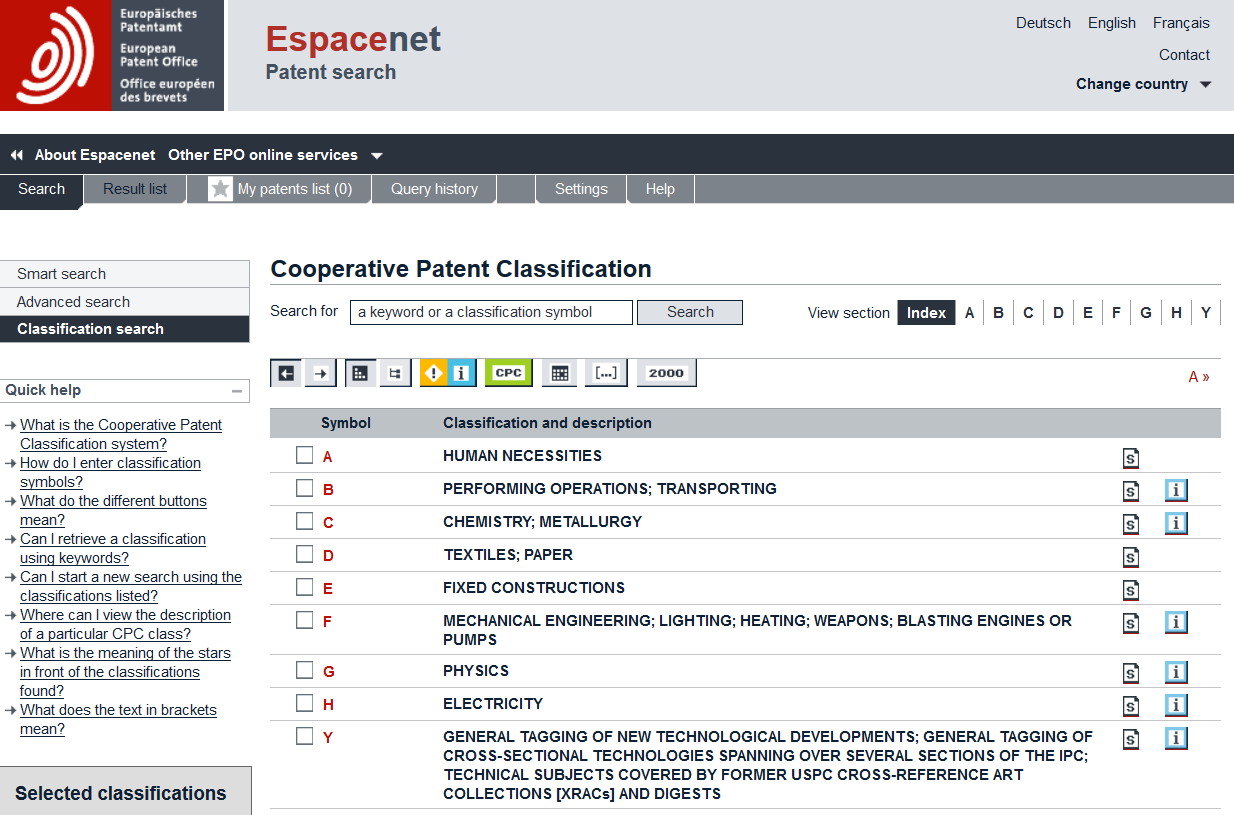Open the Result list tab
The image size is (1234, 815).
point(135,189)
